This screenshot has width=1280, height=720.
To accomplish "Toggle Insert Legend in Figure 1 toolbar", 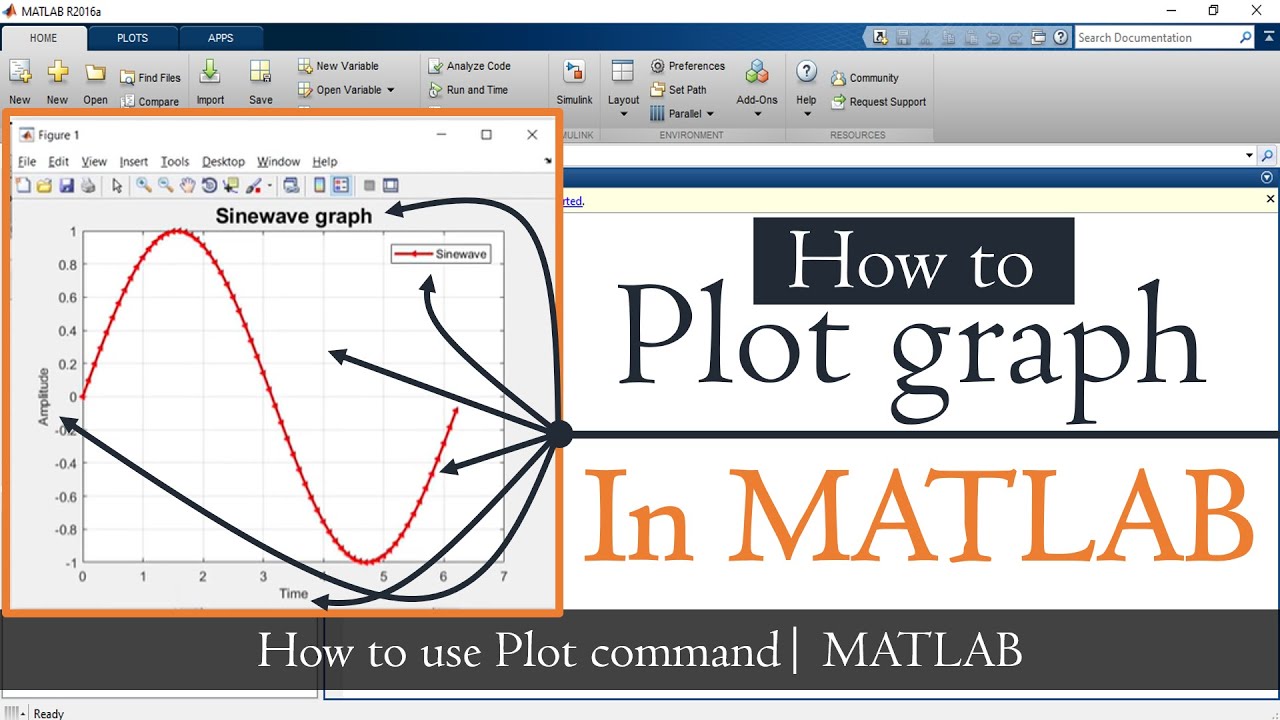I will 341,185.
